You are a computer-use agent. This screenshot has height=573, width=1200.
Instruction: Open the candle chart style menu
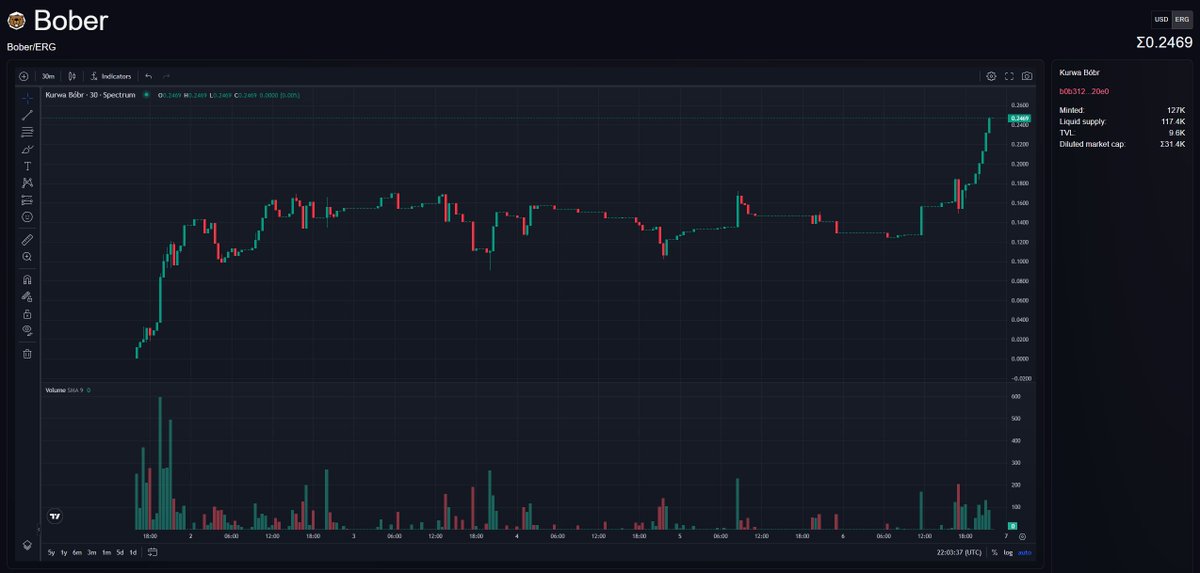(x=72, y=76)
